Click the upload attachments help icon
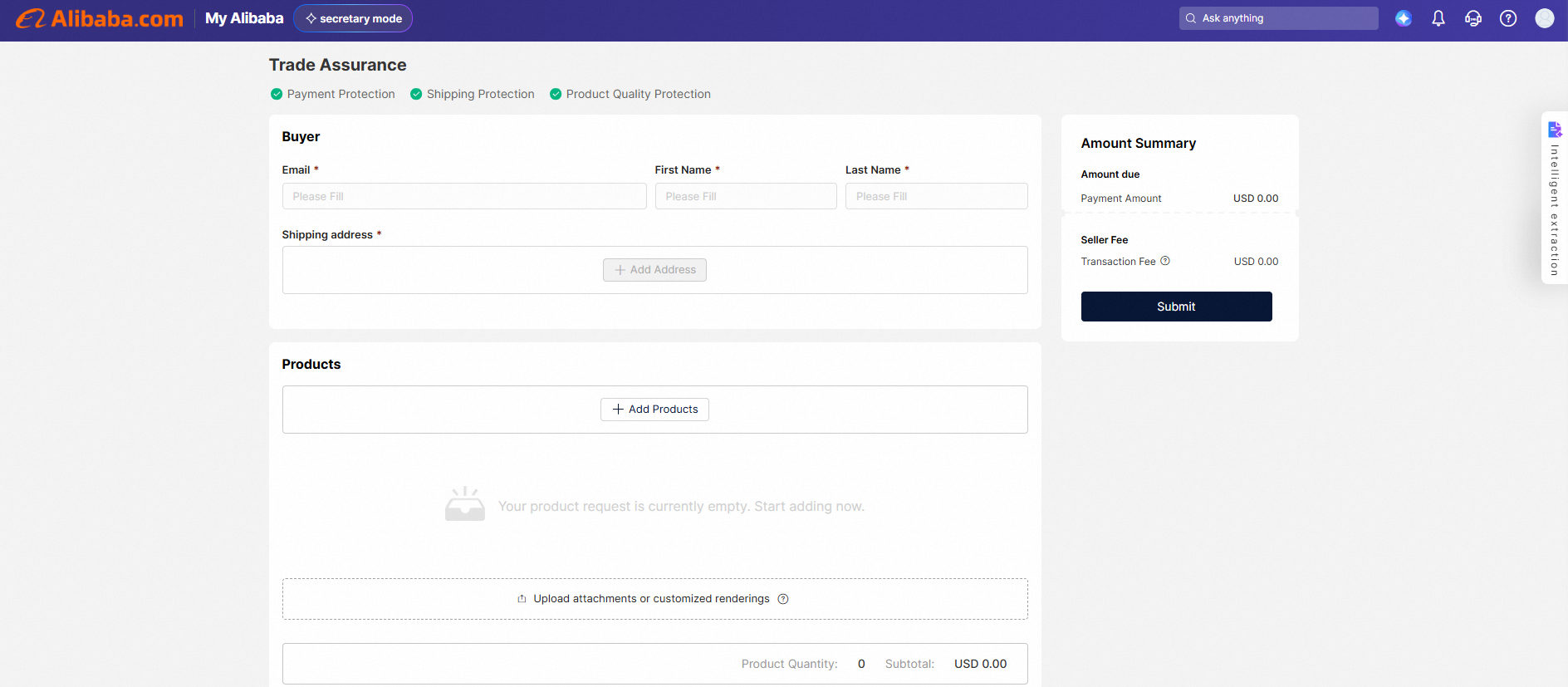The height and width of the screenshot is (687, 1568). coord(783,599)
